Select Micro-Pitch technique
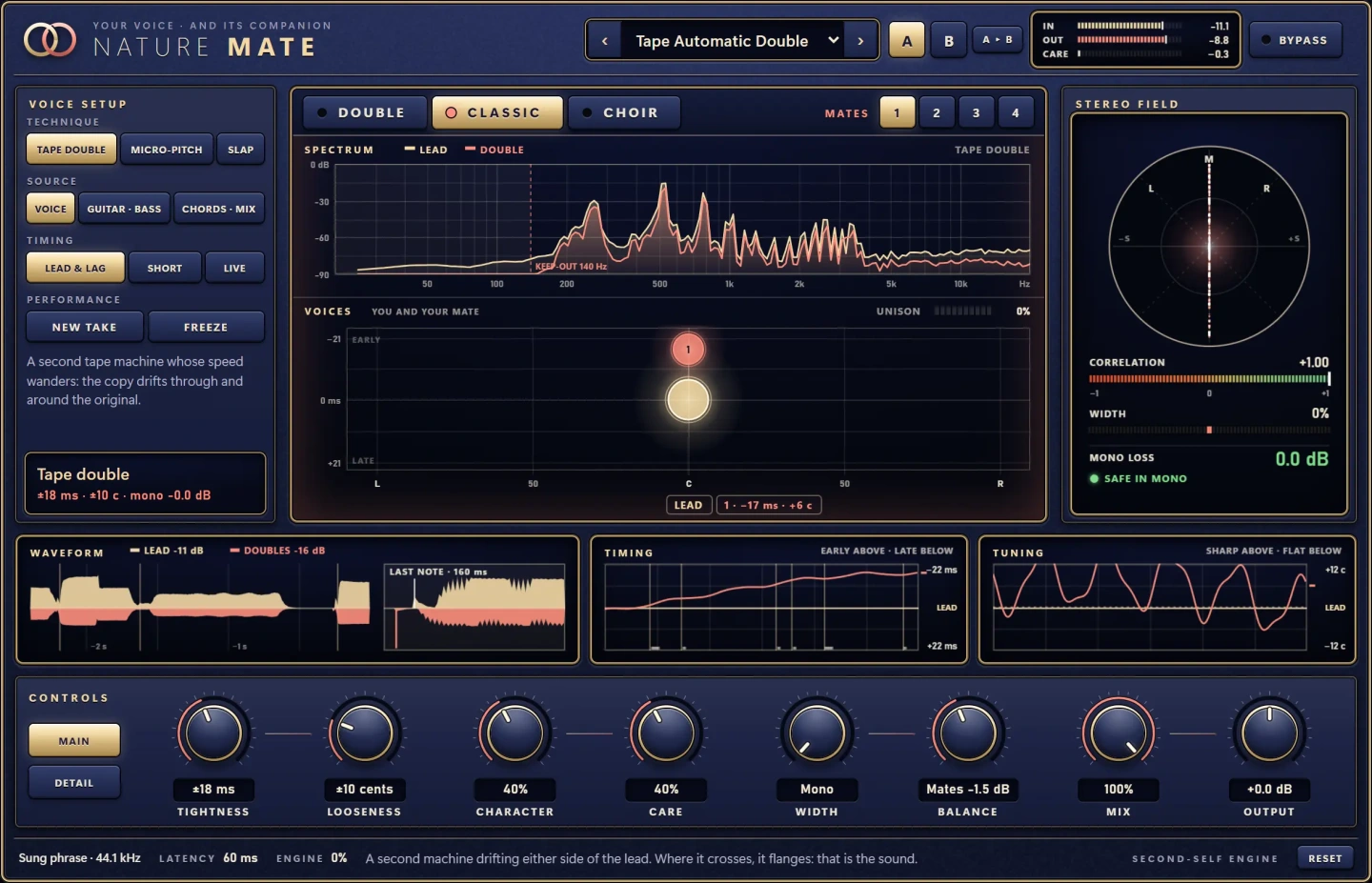 tap(167, 150)
